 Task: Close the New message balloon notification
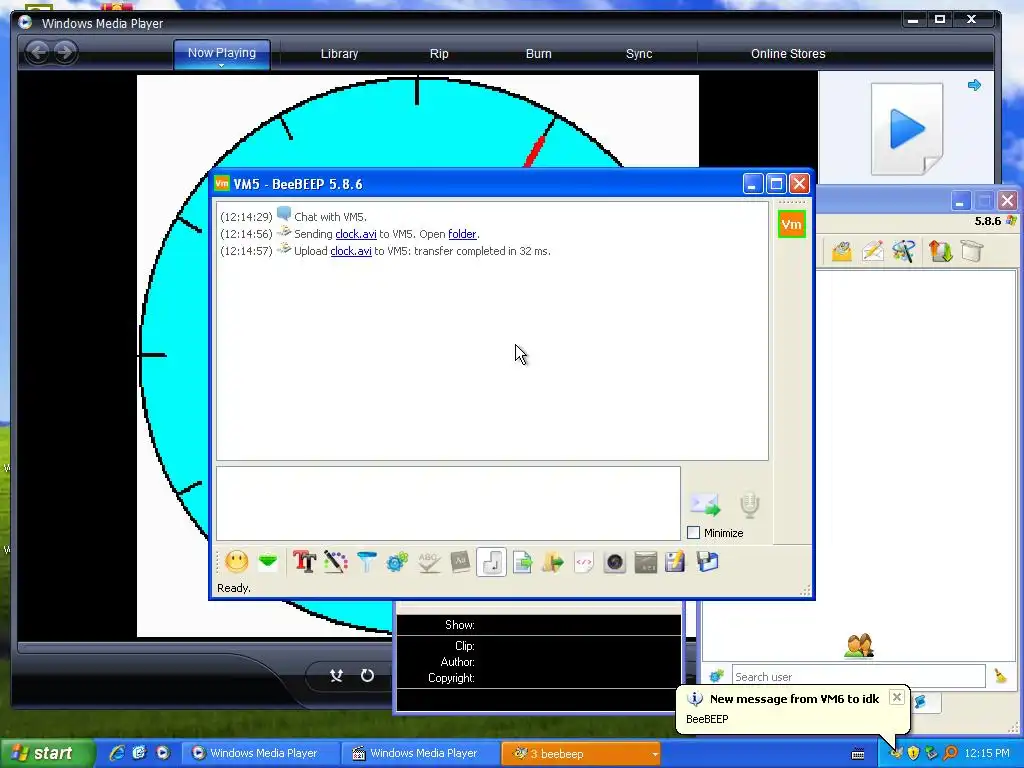tap(897, 697)
